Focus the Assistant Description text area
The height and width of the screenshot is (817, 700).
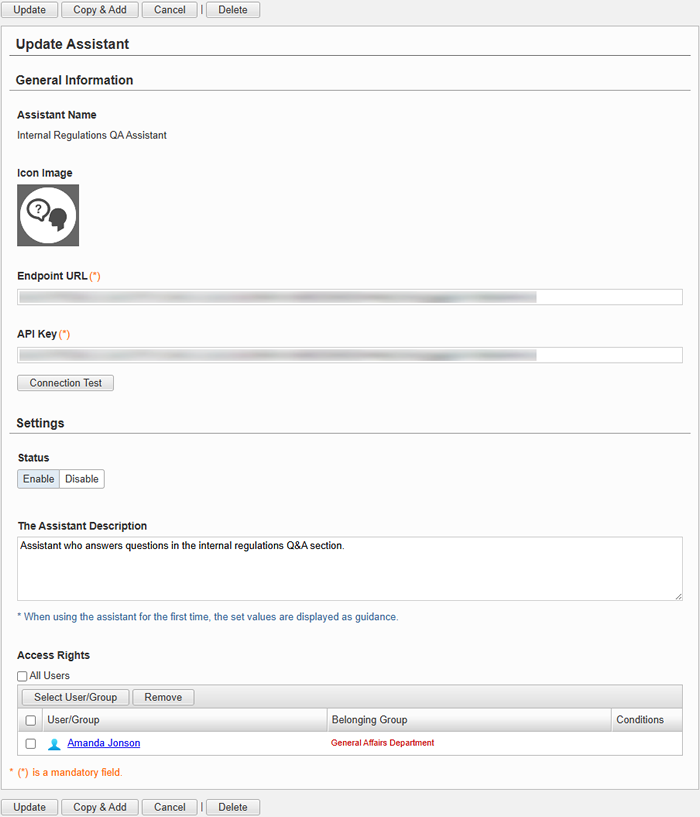[350, 568]
